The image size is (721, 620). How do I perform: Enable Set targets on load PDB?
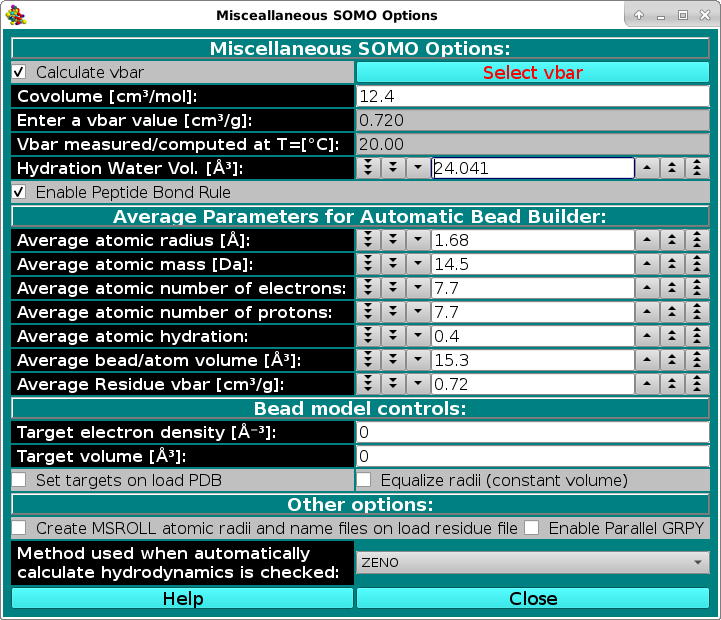[x=19, y=480]
